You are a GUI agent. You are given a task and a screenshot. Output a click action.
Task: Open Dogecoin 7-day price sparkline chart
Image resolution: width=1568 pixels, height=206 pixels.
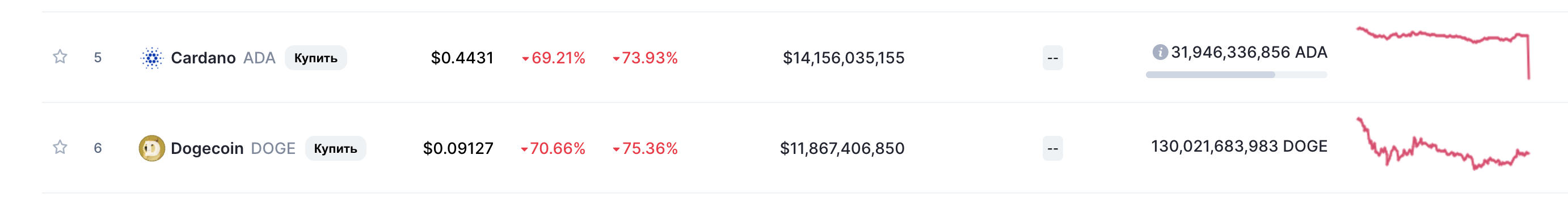pyautogui.click(x=1443, y=143)
